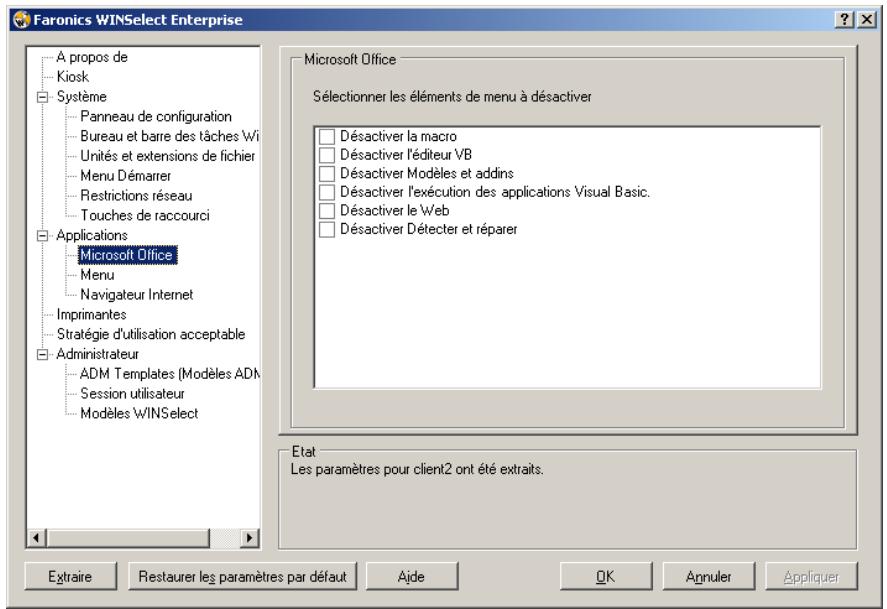Tick the Désactiver le Web checkbox
Viewport: 887px width, 609px height.
point(327,211)
